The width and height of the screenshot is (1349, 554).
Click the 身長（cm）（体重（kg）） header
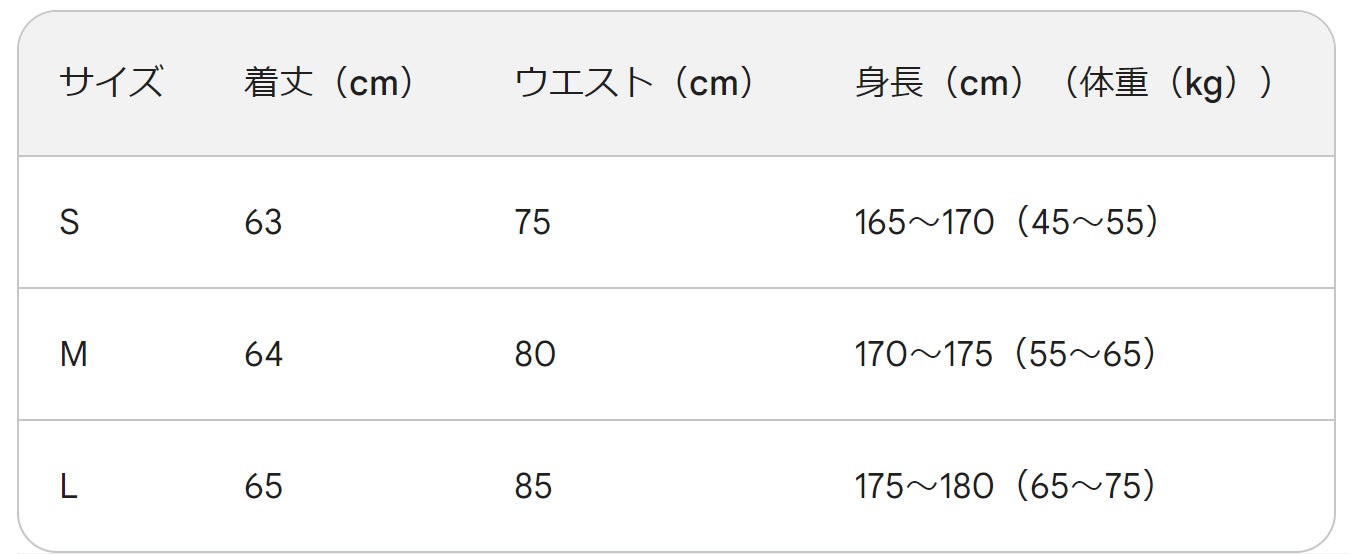(x=1065, y=83)
